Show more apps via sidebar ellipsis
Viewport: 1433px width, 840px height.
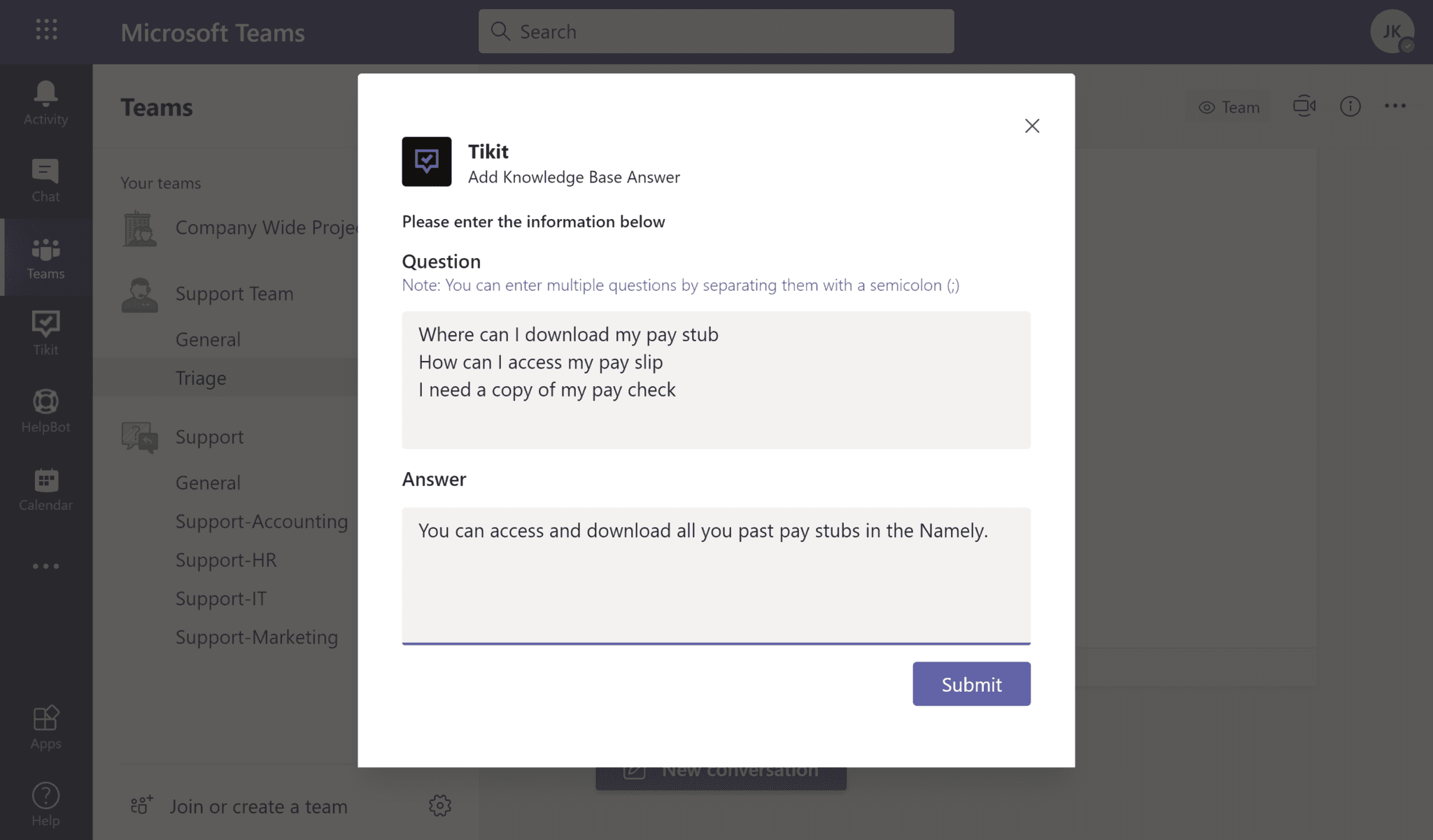(x=46, y=566)
